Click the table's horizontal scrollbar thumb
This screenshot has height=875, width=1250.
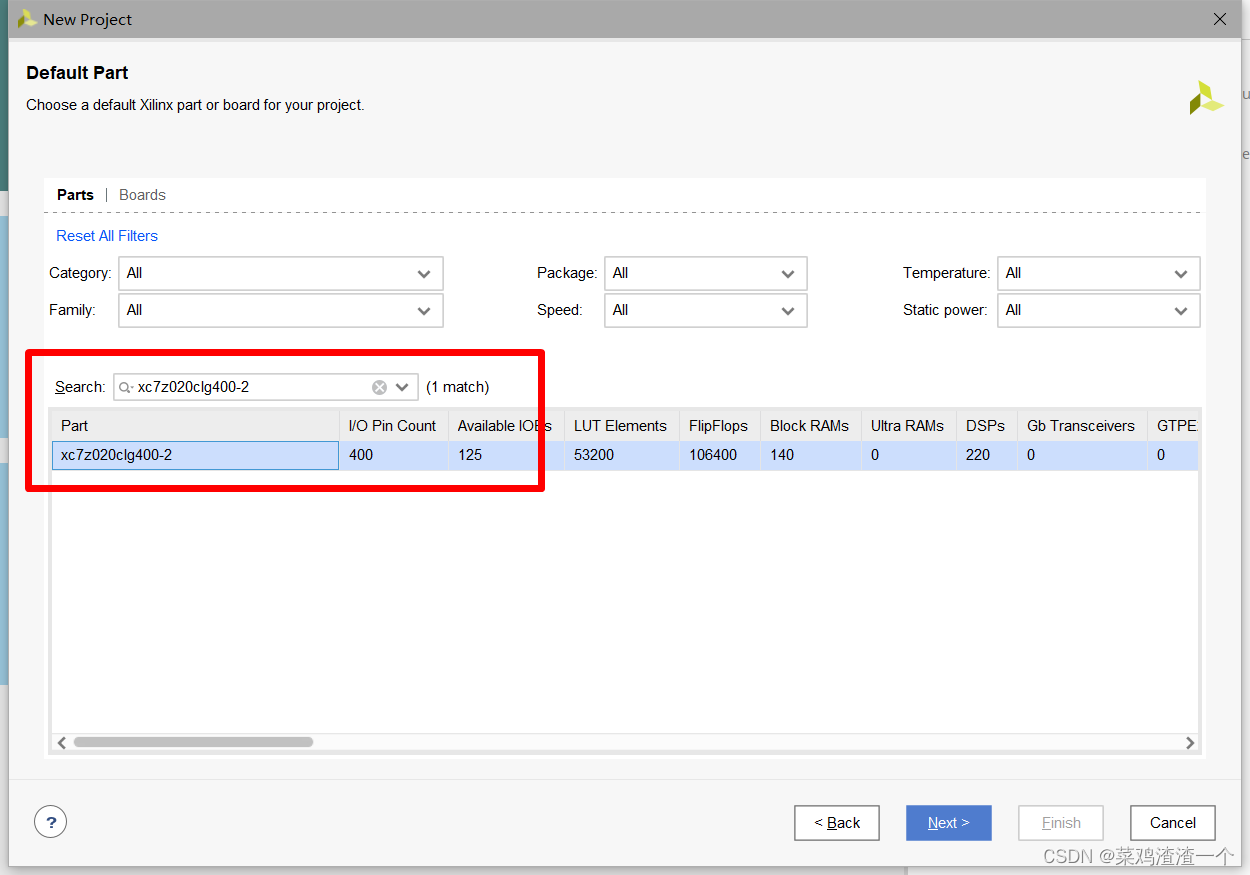(x=193, y=742)
